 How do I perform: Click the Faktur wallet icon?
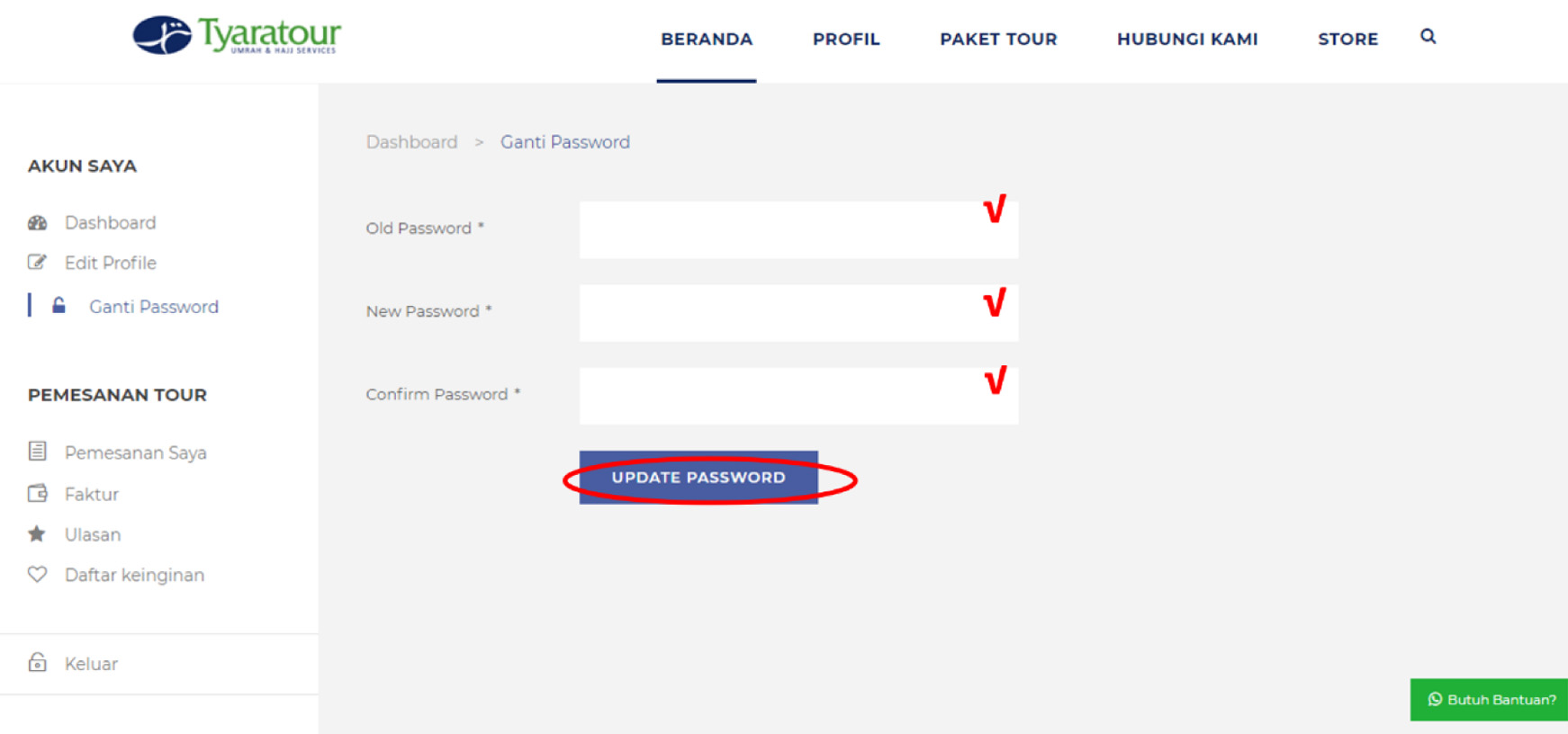click(x=37, y=493)
